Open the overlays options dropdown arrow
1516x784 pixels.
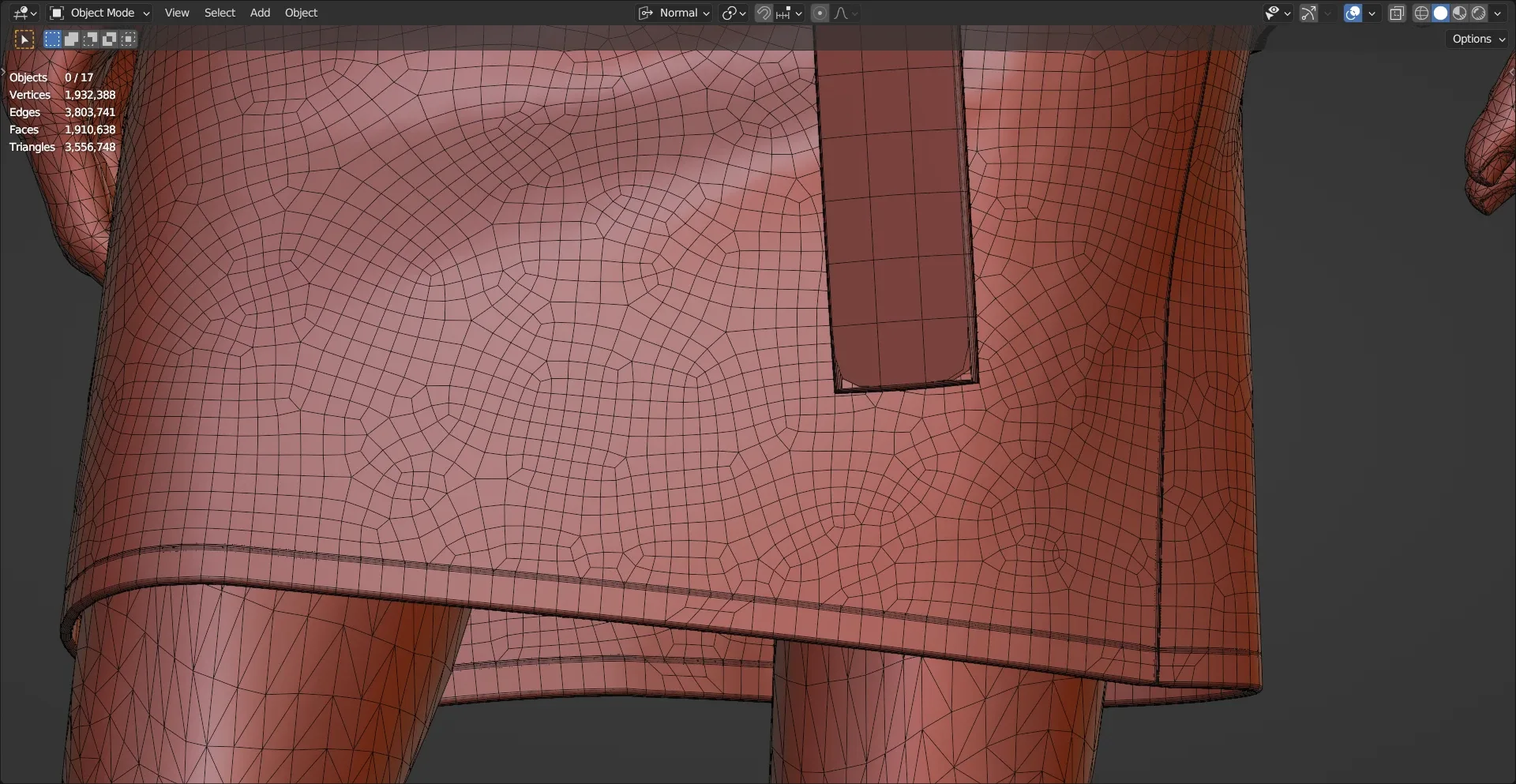coord(1372,13)
